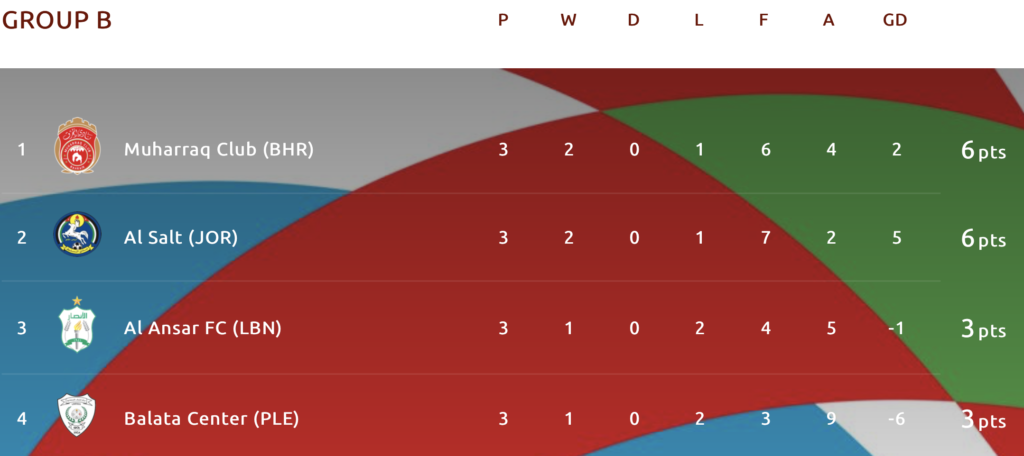
Task: Click the A column header
Action: click(x=829, y=20)
